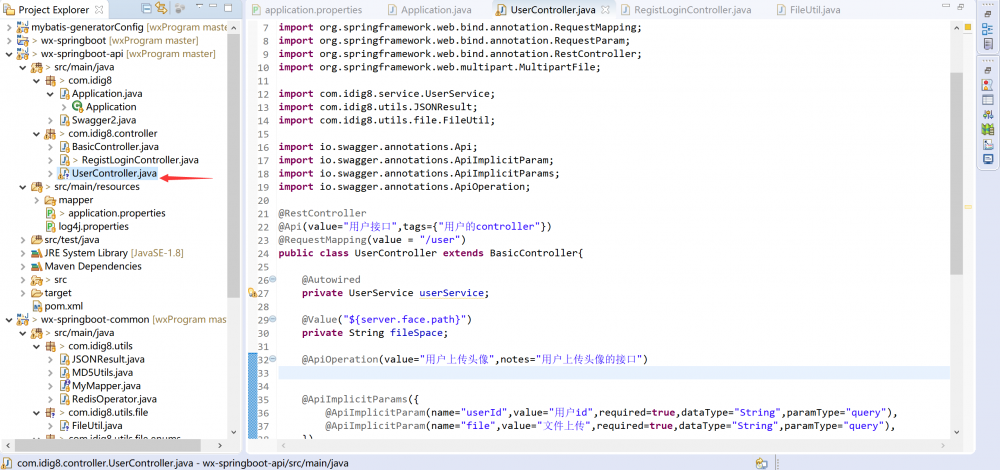This screenshot has width=1000, height=470.
Task: Open the Servers view icon in right trim
Action: point(987,114)
